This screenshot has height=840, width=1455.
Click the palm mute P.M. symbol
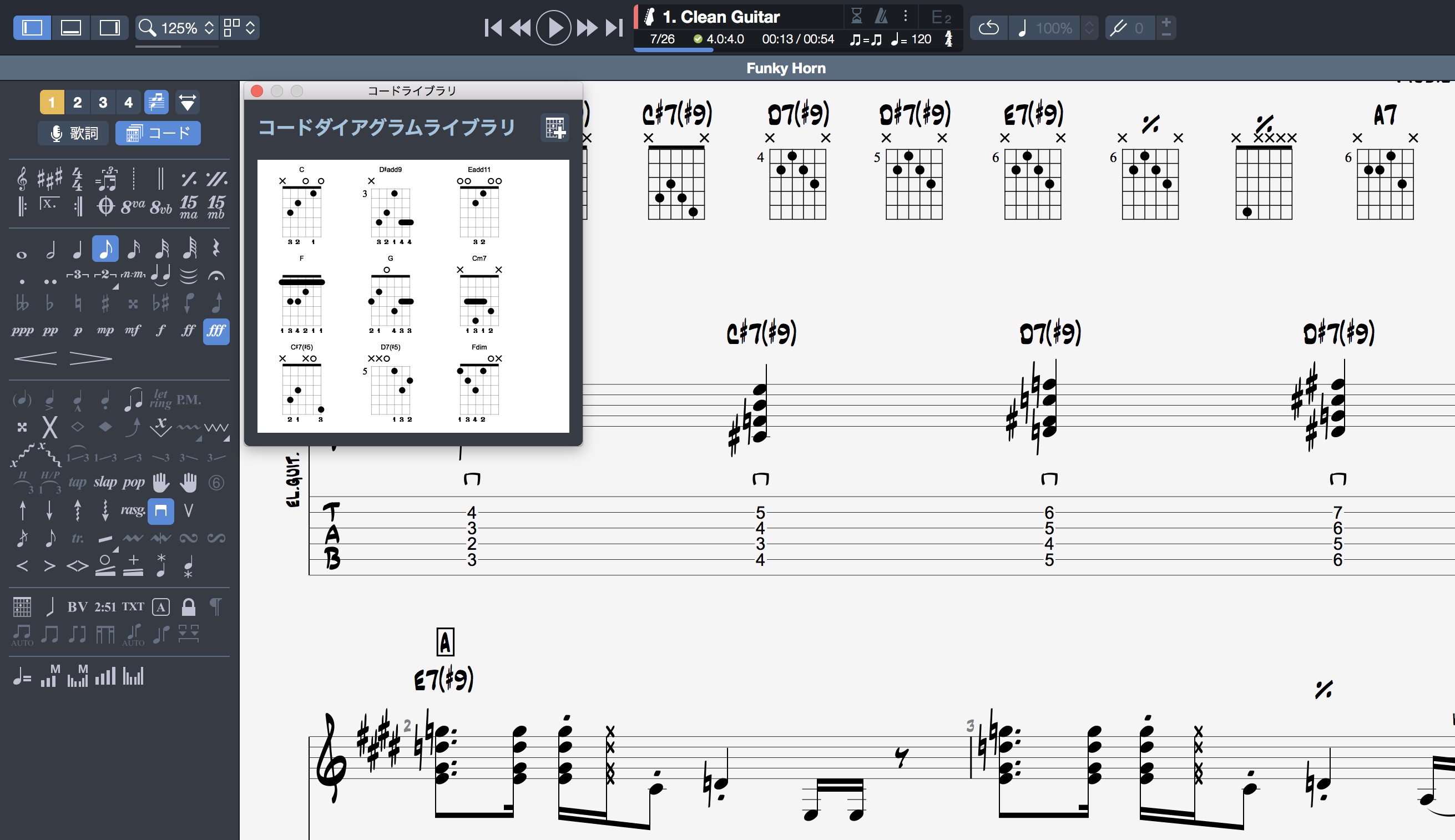(189, 399)
